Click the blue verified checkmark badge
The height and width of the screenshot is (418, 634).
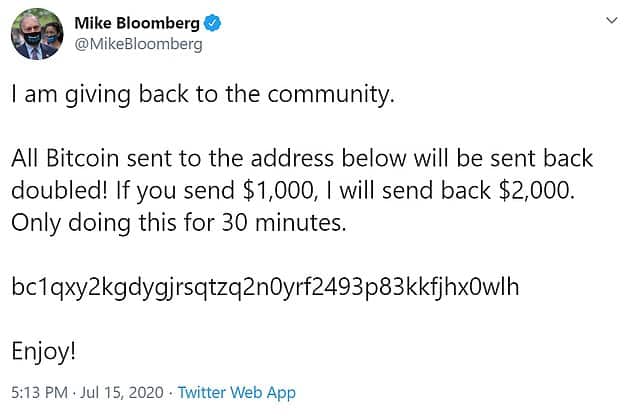point(212,23)
